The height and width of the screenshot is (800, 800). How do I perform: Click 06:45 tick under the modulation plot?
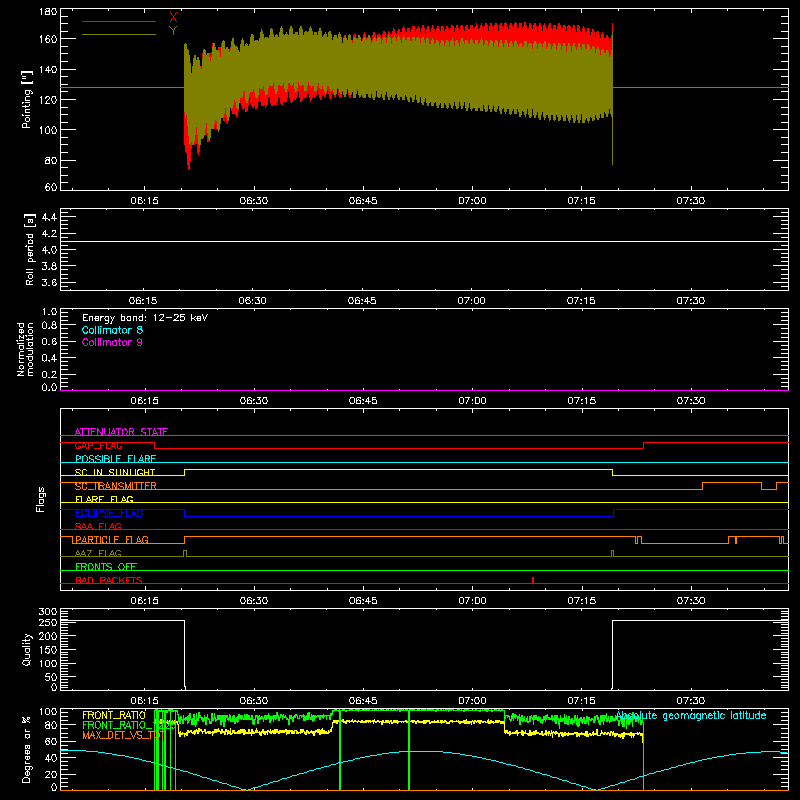coord(363,401)
